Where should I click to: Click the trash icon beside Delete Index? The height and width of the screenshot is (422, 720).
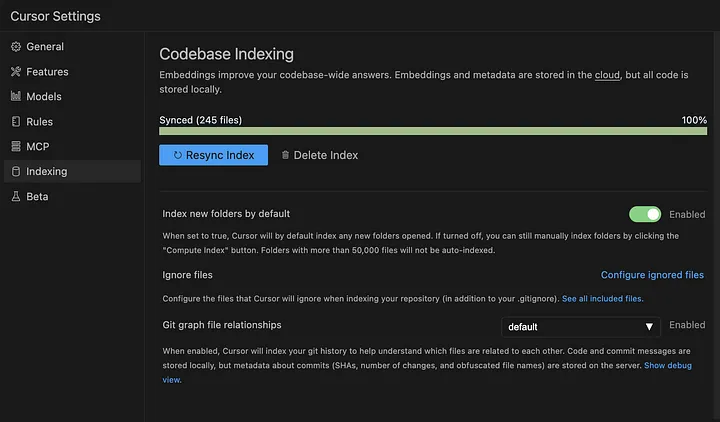click(285, 155)
